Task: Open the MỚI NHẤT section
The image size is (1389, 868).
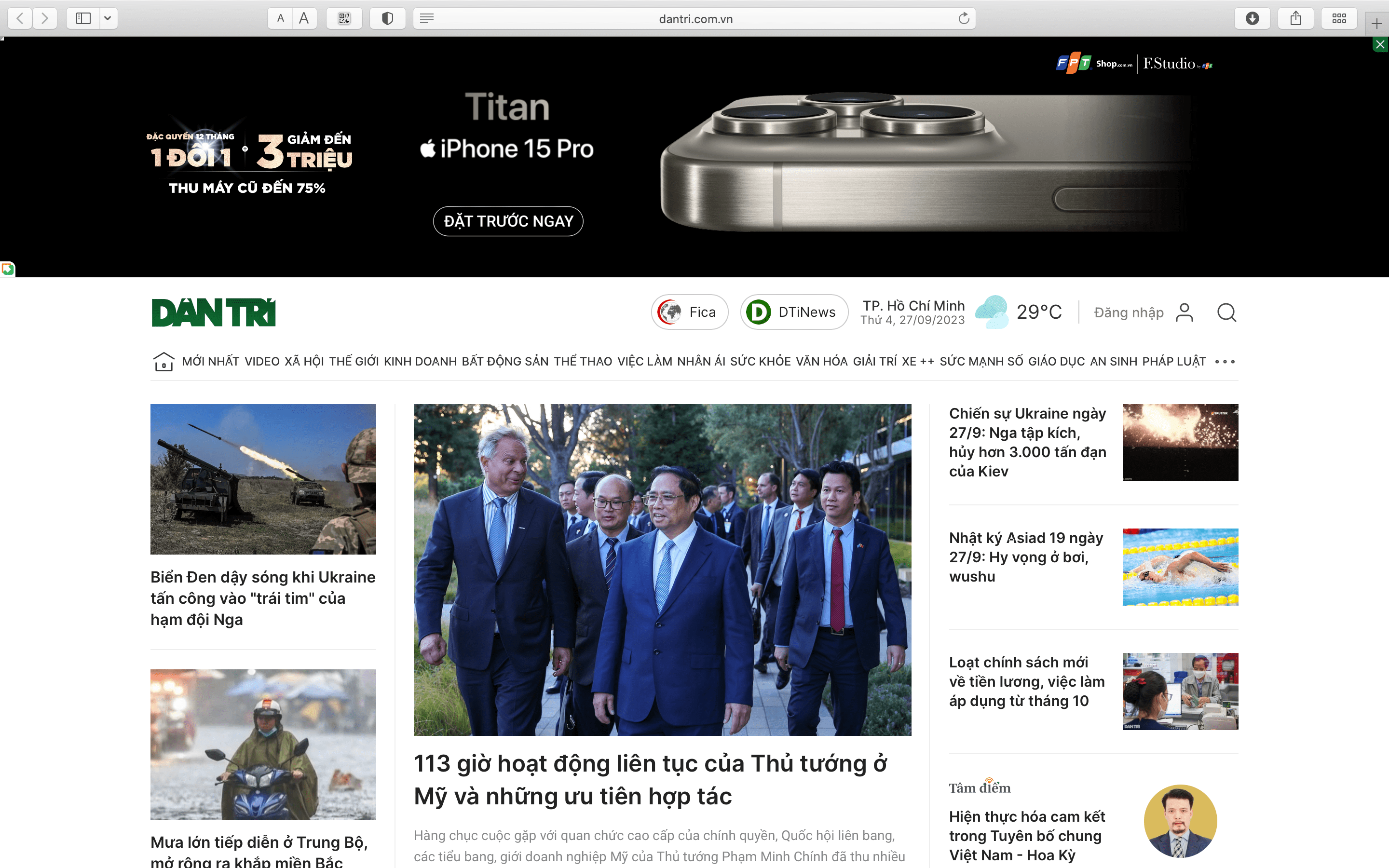Action: [211, 362]
